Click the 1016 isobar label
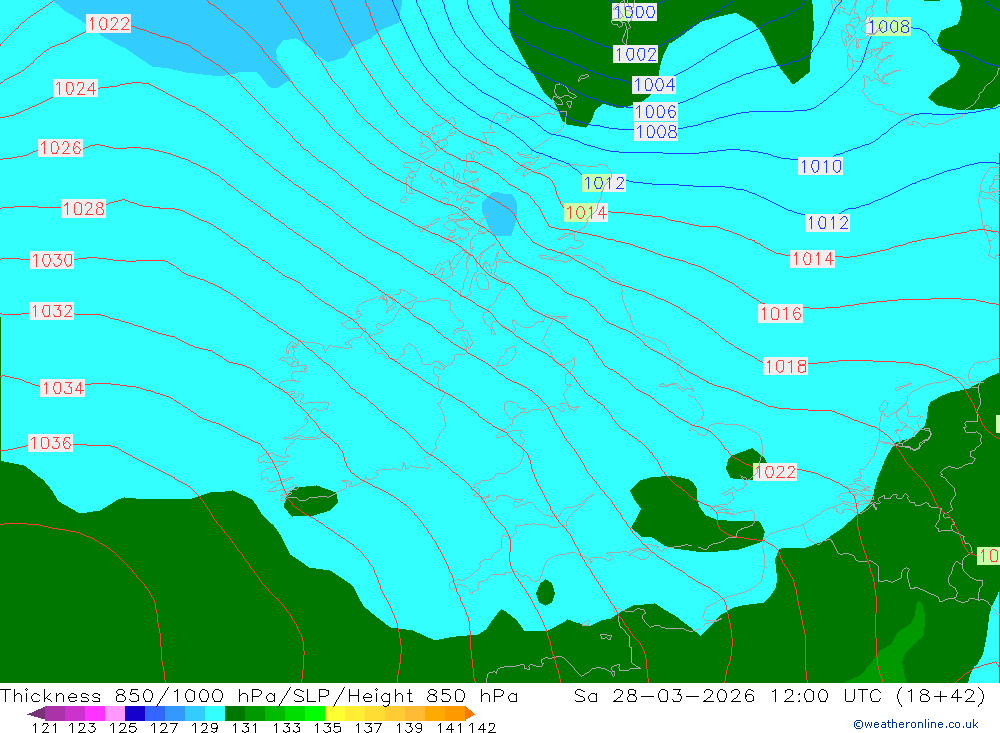1000x733 pixels. pos(781,314)
